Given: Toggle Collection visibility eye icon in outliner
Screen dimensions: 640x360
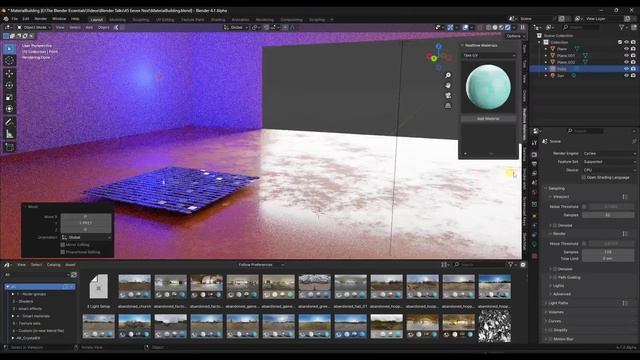Looking at the screenshot, I should 627,42.
